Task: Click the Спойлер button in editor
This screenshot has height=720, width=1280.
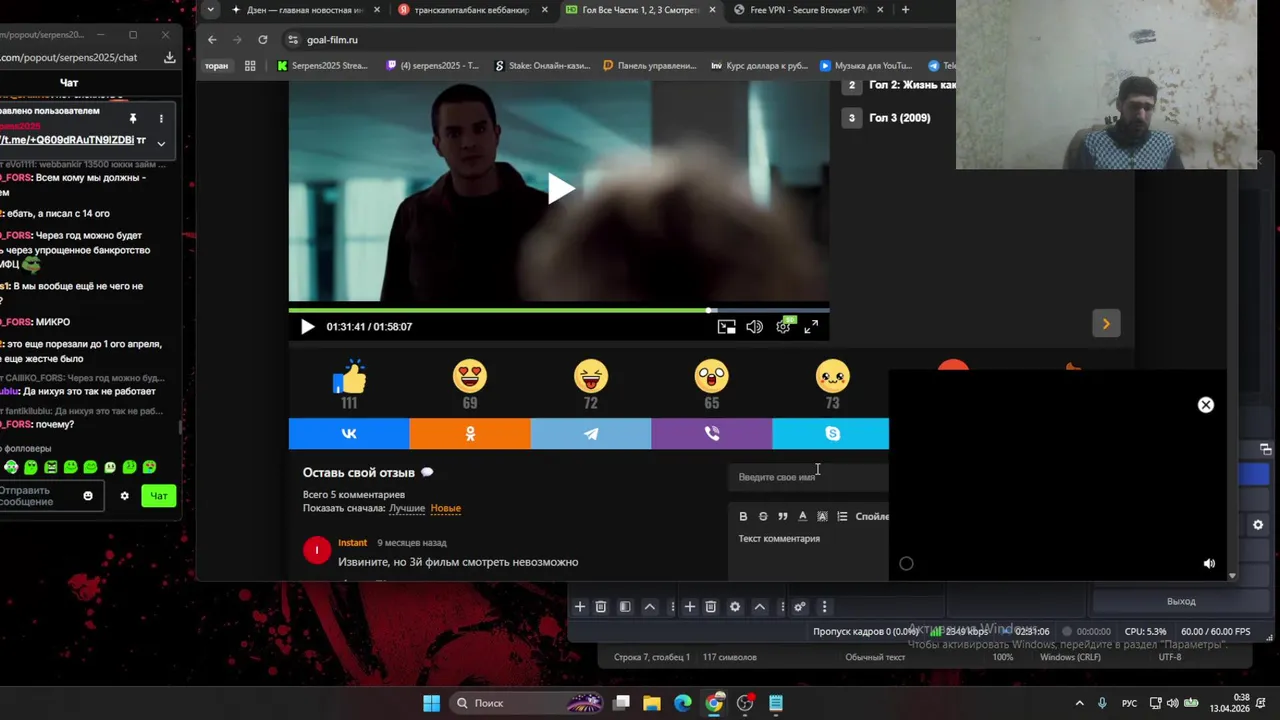Action: [x=872, y=516]
